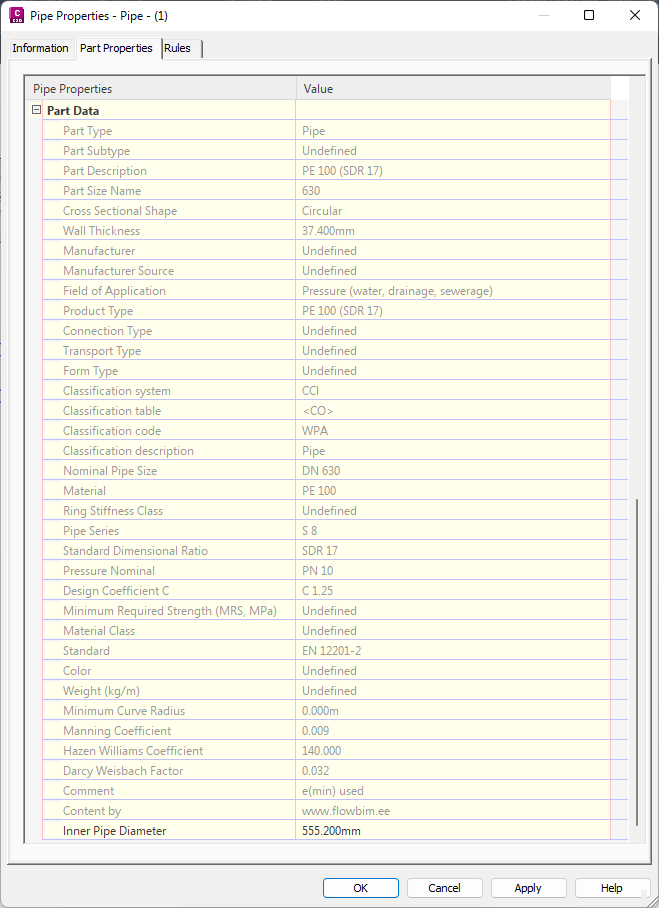Click the Part Subtype row label
The height and width of the screenshot is (908, 659).
(96, 151)
